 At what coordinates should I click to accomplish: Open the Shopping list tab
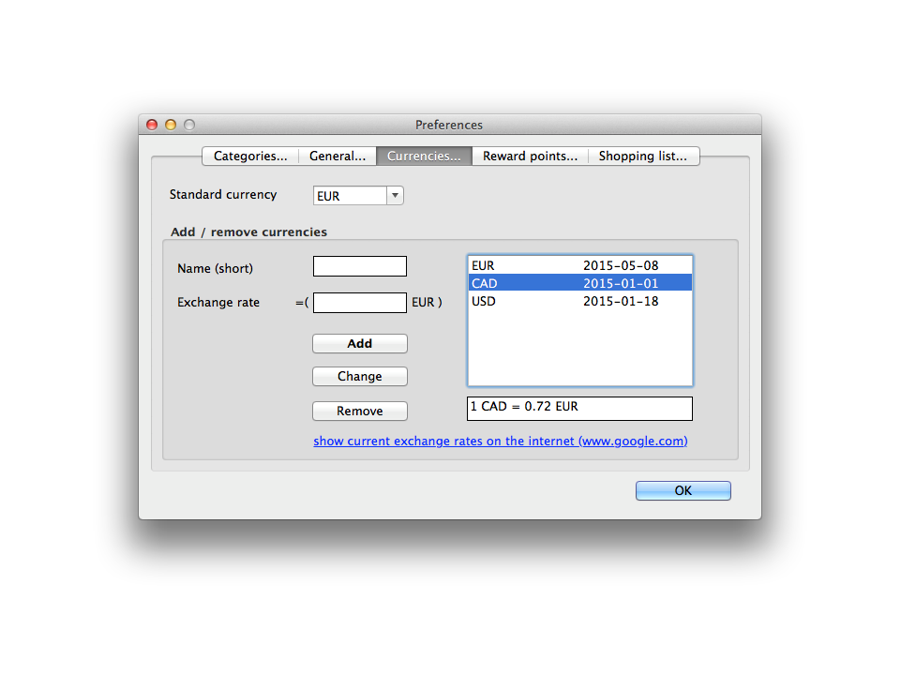643,156
